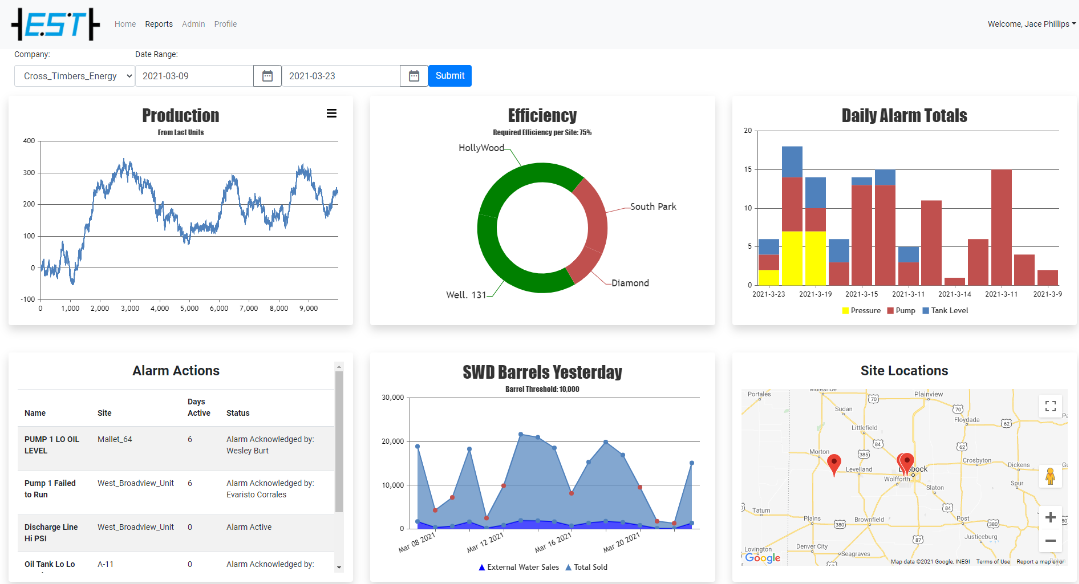
Task: Click the Mallet_64 site cell
Action: click(x=115, y=439)
